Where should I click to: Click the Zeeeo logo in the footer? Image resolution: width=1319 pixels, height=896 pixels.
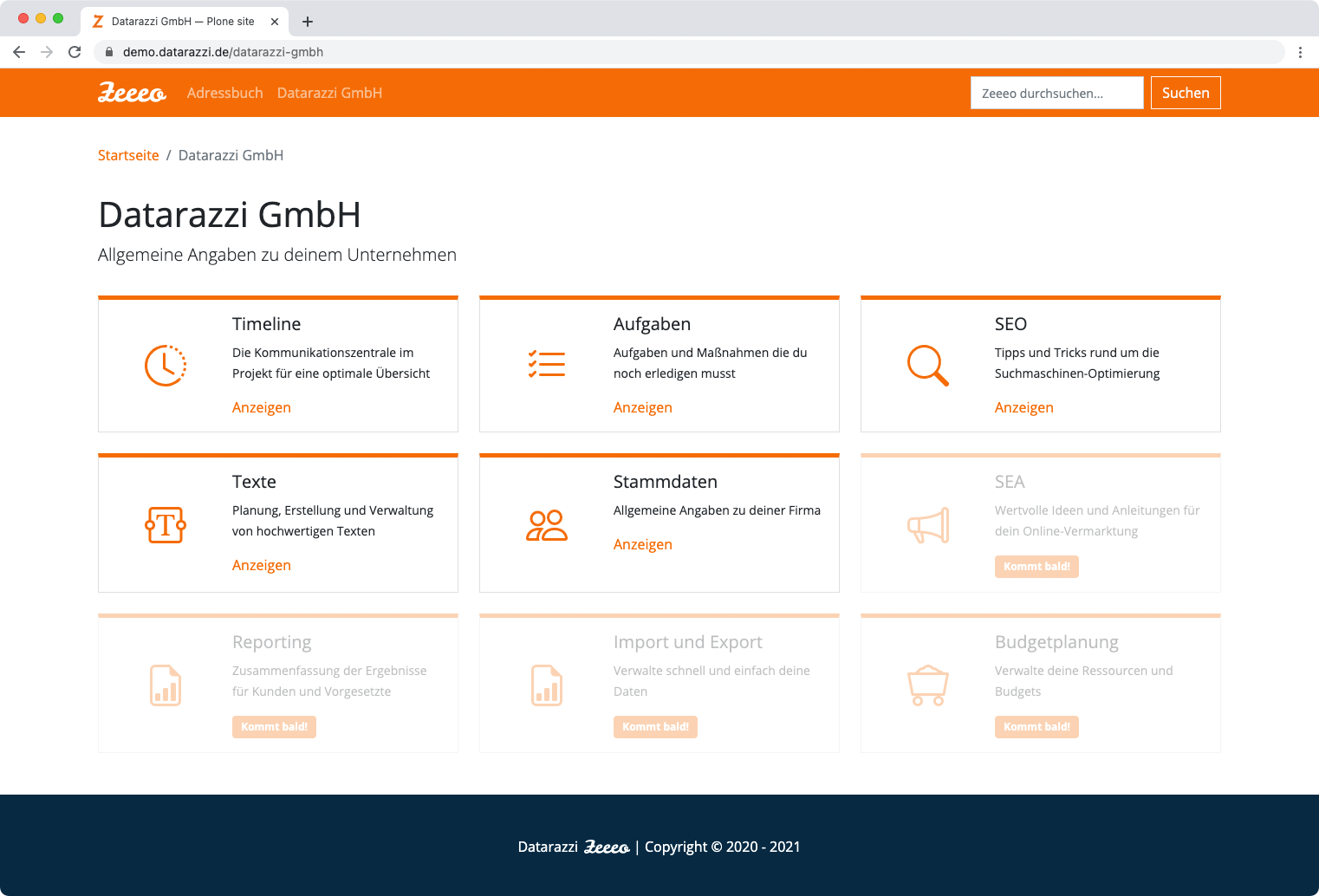tap(607, 847)
